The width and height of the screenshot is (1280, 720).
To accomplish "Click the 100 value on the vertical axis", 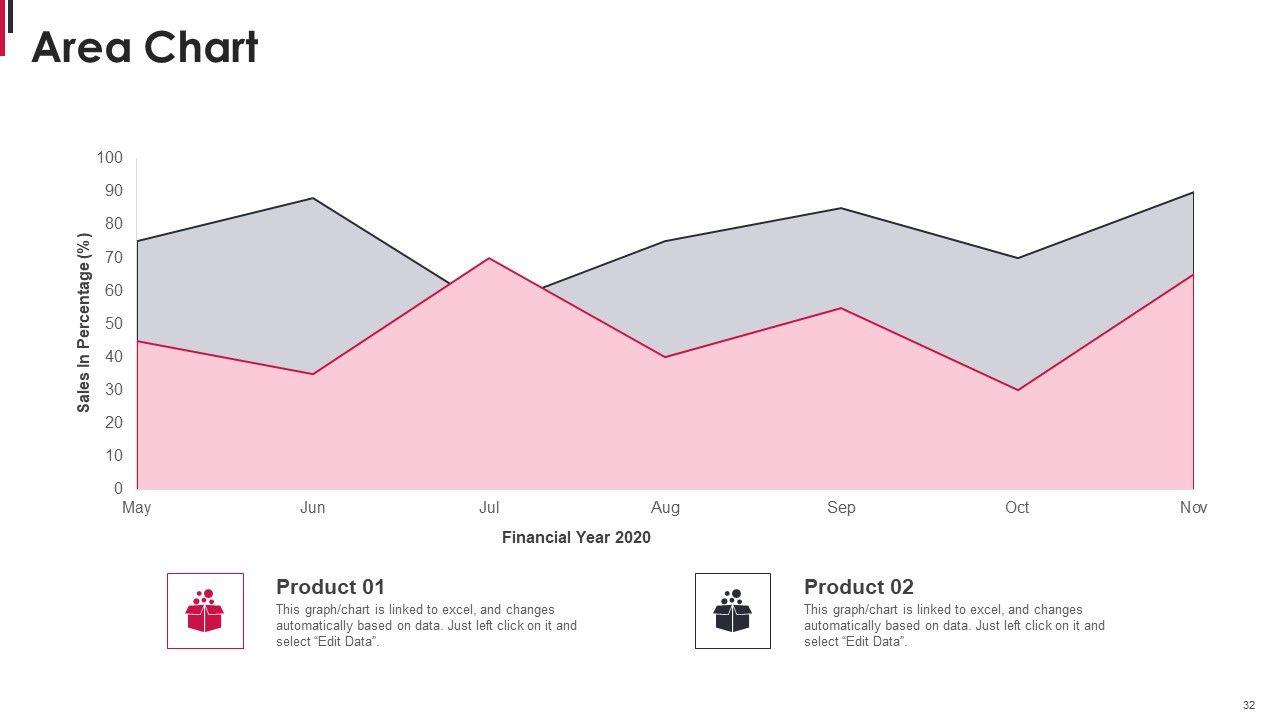I will tap(110, 158).
